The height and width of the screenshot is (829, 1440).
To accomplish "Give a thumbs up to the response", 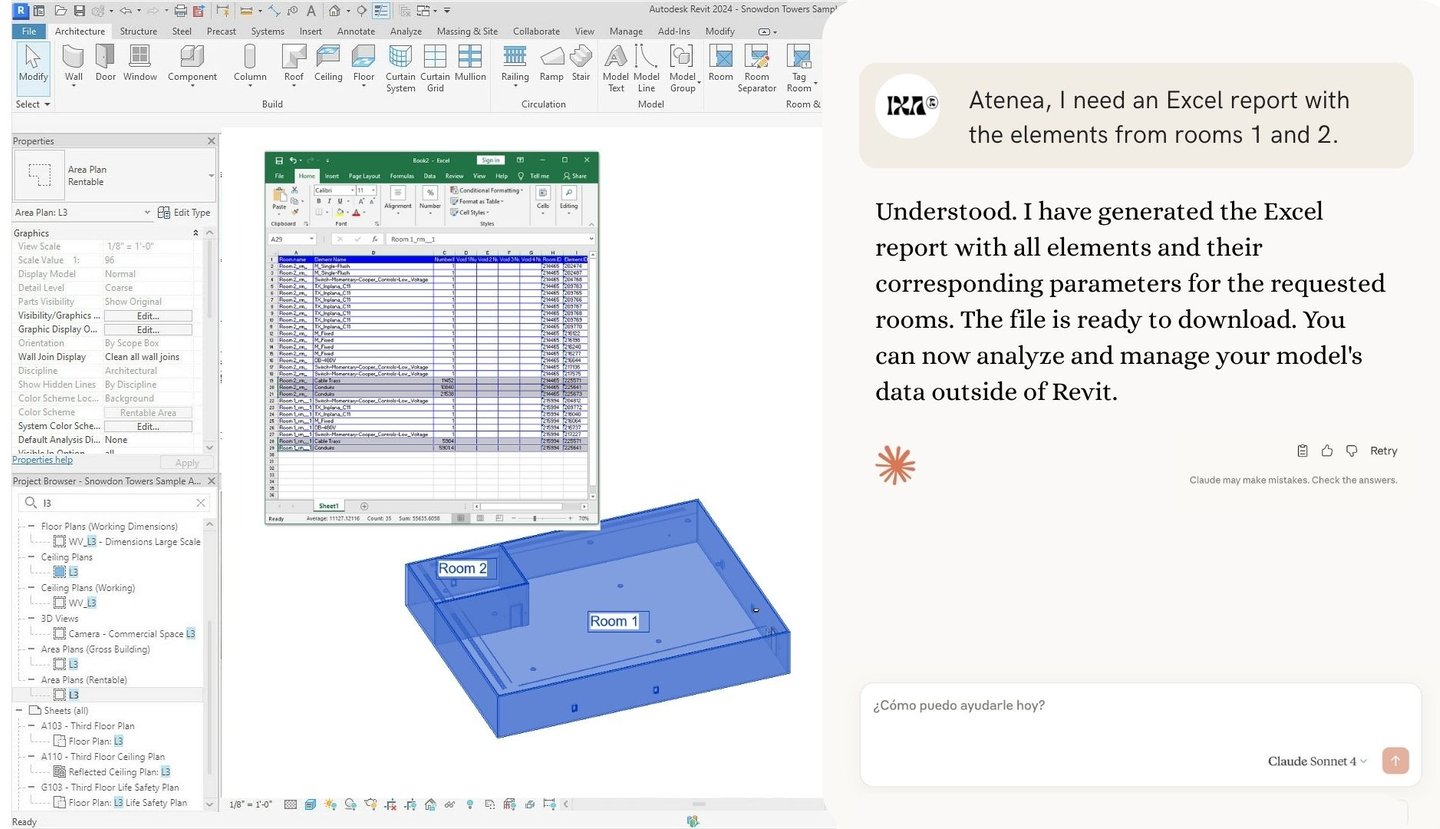I will pyautogui.click(x=1327, y=451).
